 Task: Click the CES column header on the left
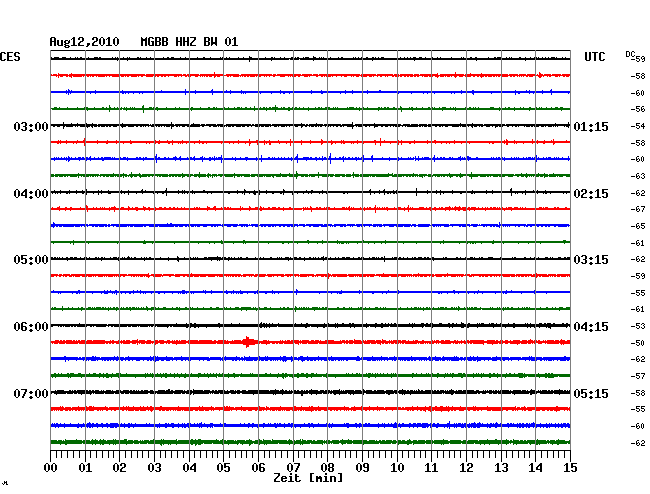point(10,57)
